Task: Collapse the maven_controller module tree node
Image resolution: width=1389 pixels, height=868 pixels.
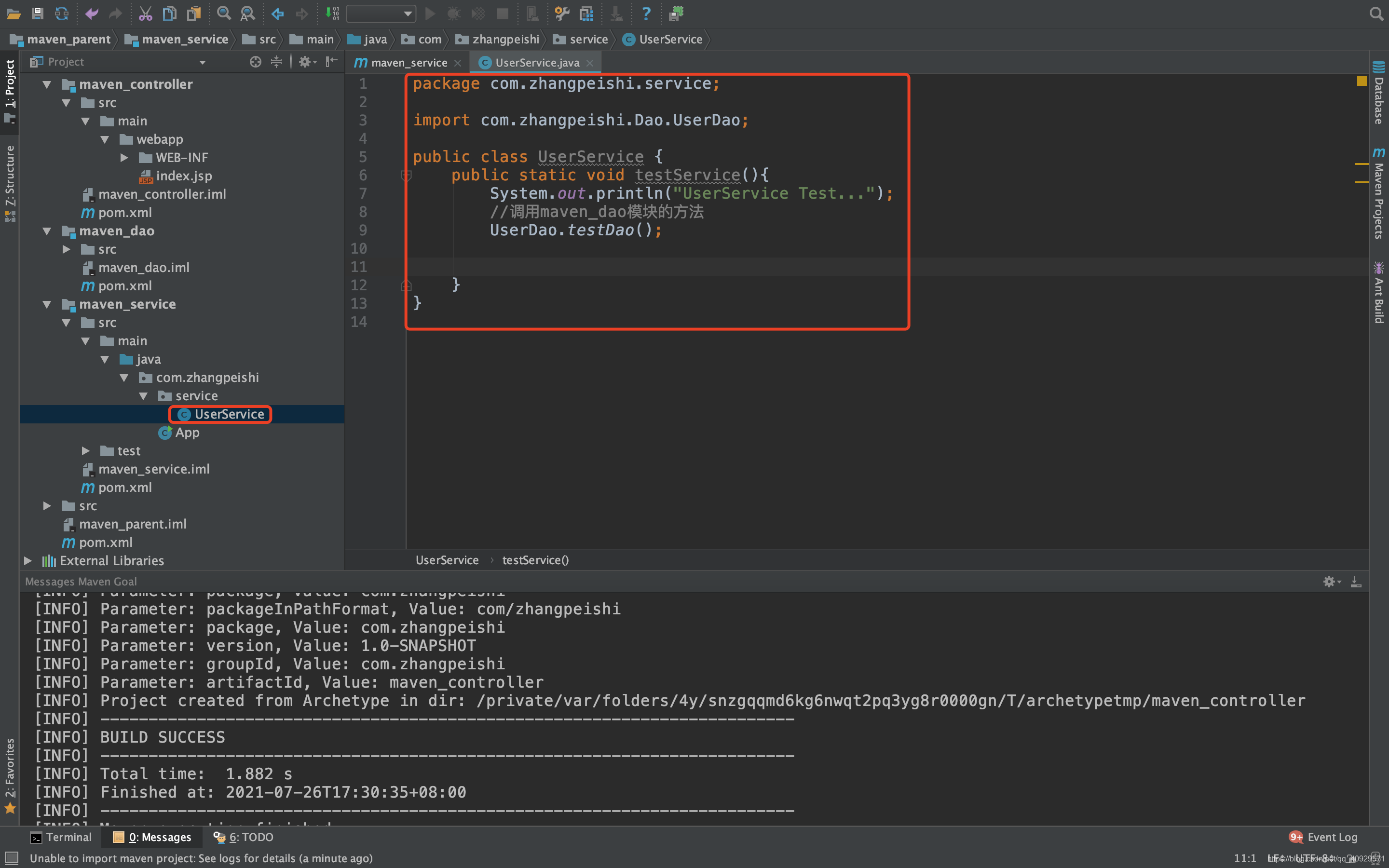Action: pyautogui.click(x=47, y=84)
